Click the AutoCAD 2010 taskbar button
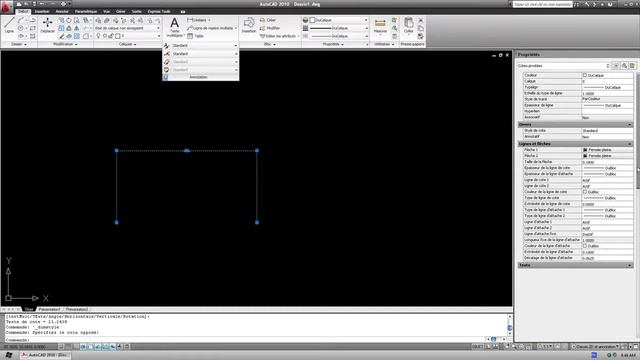 45,355
